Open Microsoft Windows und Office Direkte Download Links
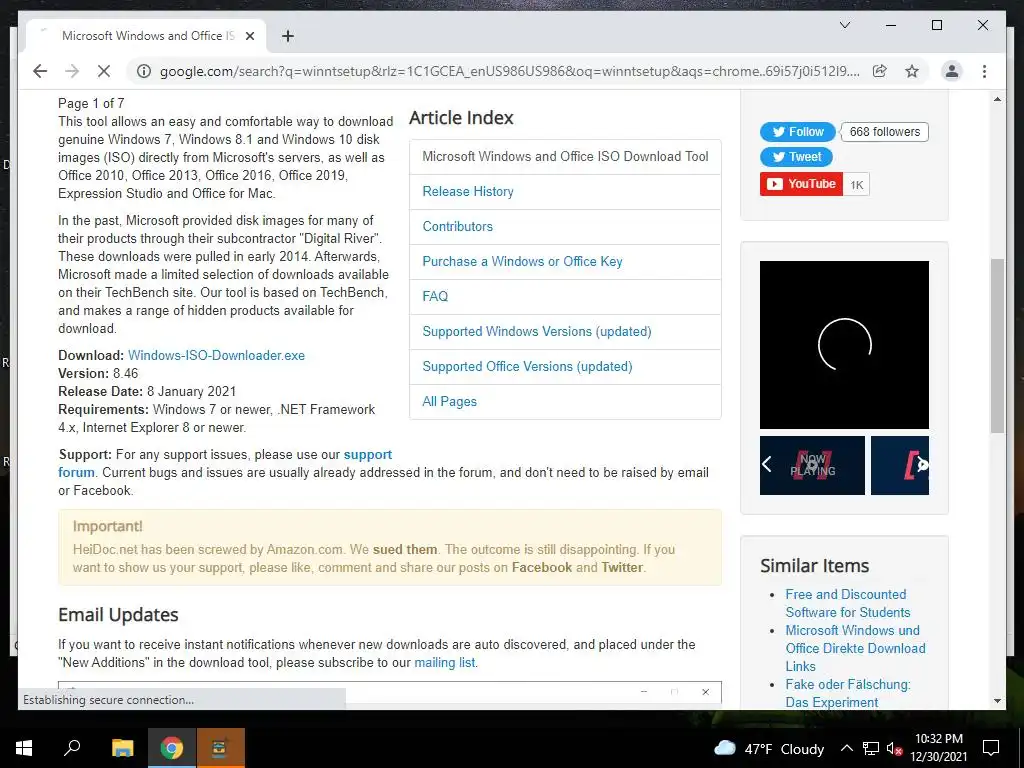The width and height of the screenshot is (1024, 768). point(856,648)
